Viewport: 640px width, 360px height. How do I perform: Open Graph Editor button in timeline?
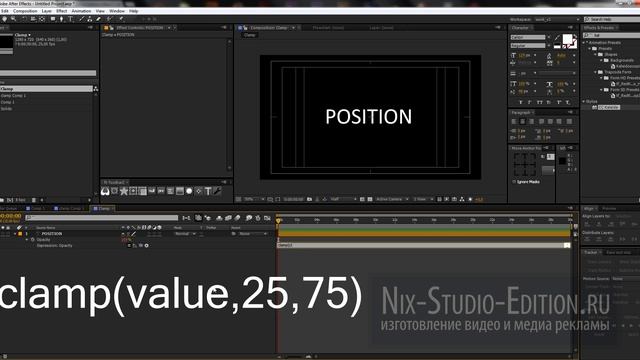click(x=267, y=218)
